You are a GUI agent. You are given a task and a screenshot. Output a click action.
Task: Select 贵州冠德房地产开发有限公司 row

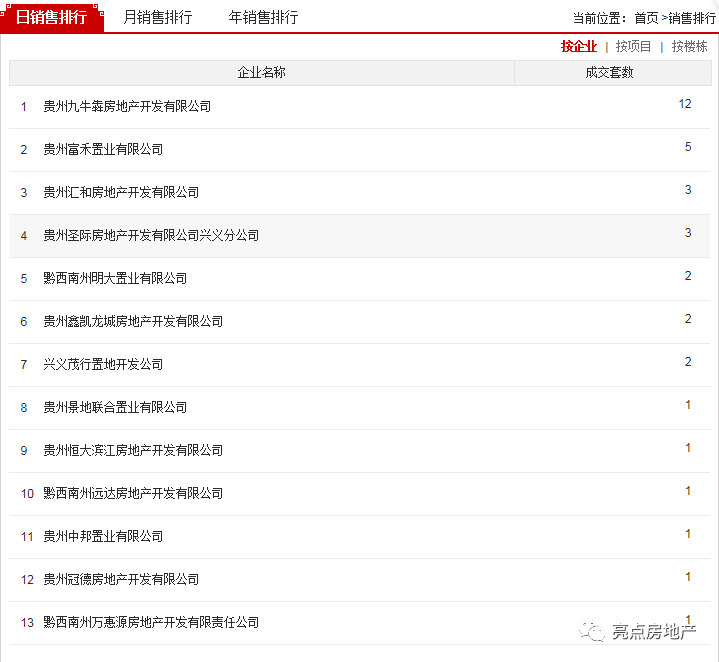click(x=360, y=580)
